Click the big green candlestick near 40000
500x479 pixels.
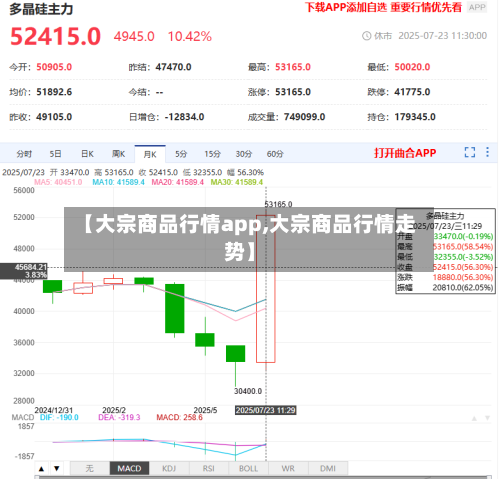175,308
